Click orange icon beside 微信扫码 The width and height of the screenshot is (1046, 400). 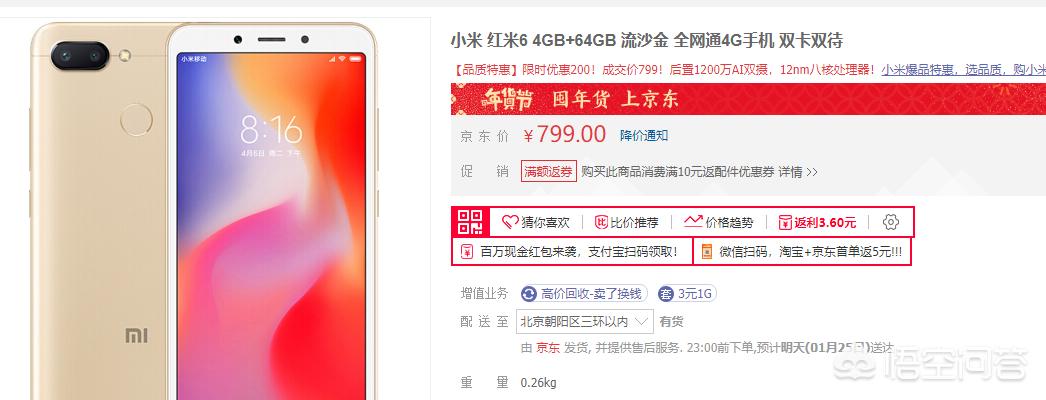[706, 252]
